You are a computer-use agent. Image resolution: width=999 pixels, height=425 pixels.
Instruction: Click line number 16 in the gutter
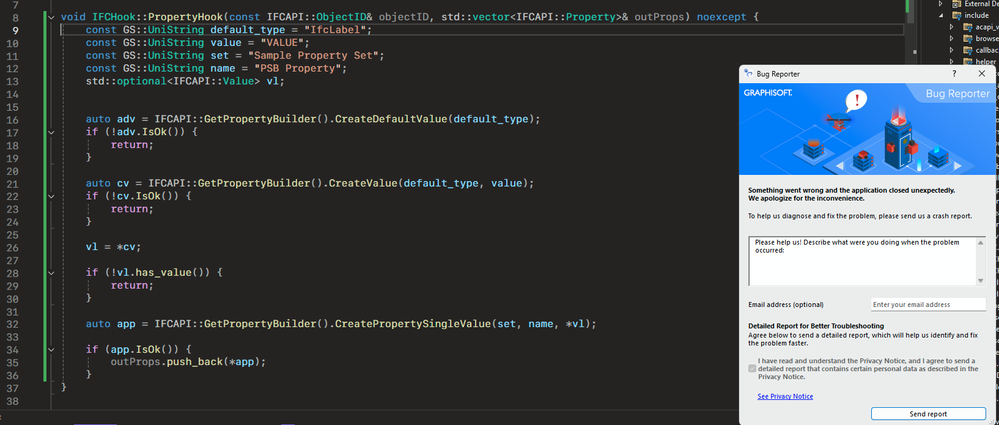12,120
